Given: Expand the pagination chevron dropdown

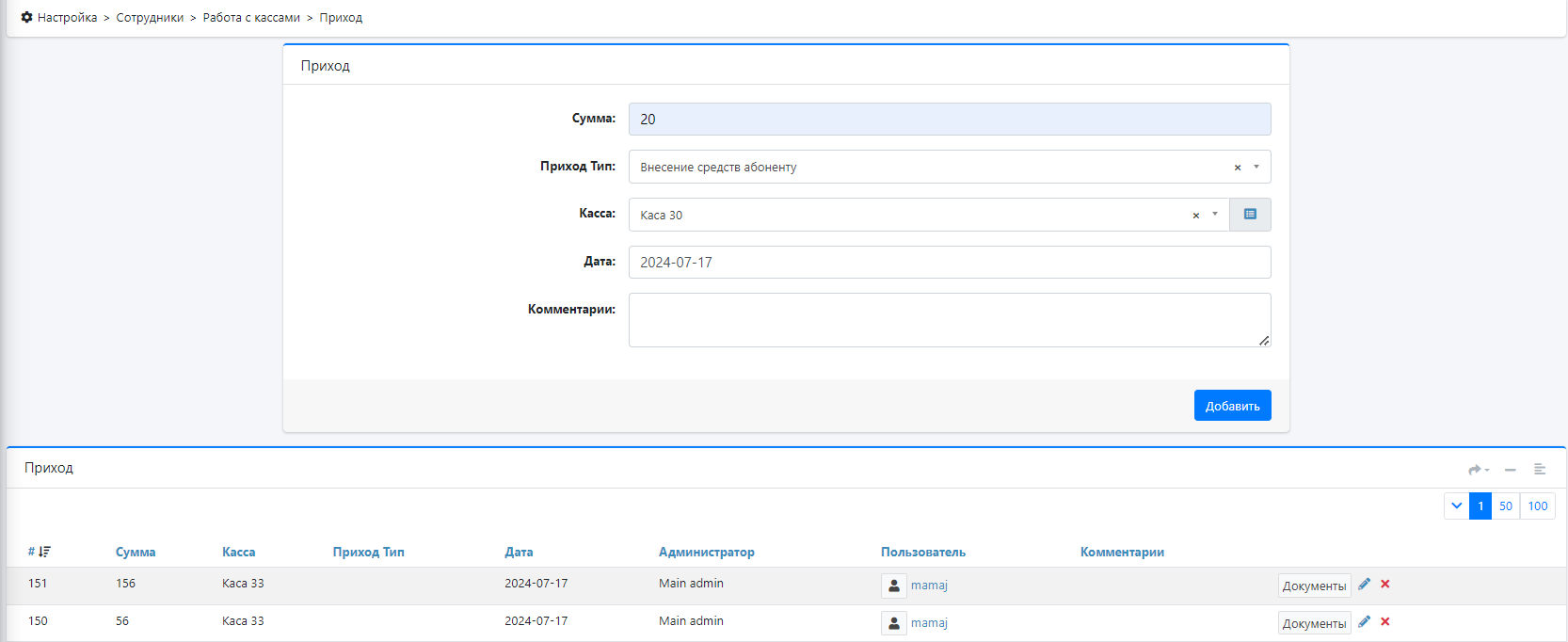Looking at the screenshot, I should (x=1456, y=506).
